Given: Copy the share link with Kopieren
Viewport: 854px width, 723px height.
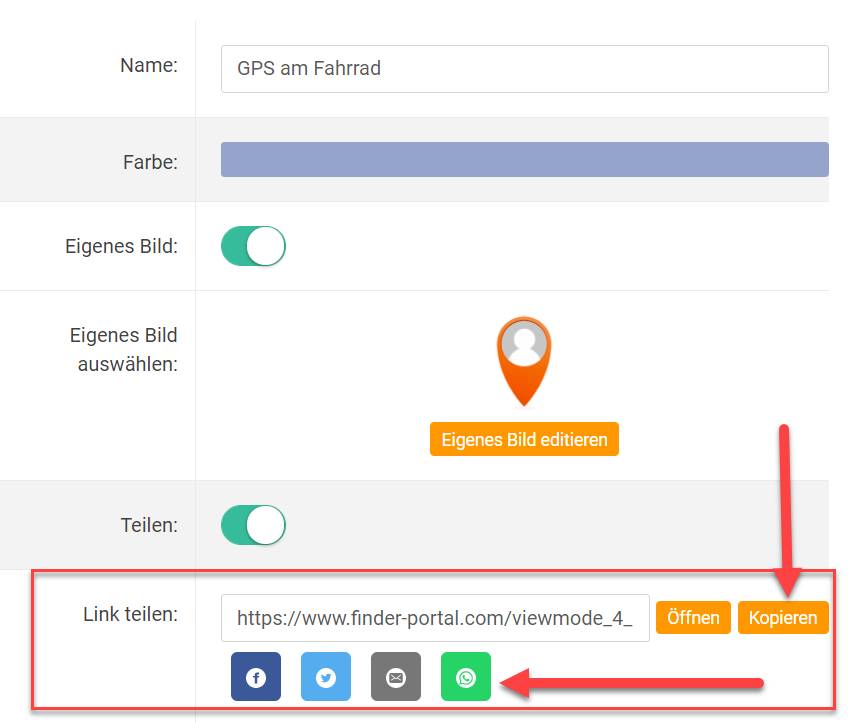Looking at the screenshot, I should pos(783,618).
